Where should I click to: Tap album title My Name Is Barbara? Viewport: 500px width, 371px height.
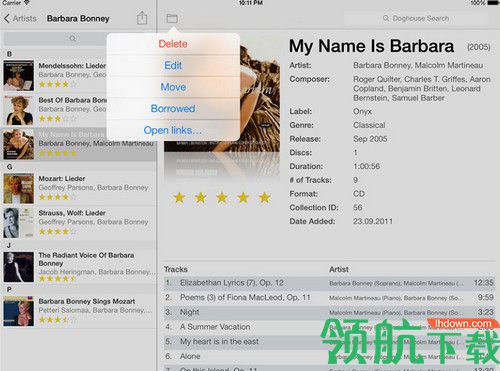click(x=371, y=46)
